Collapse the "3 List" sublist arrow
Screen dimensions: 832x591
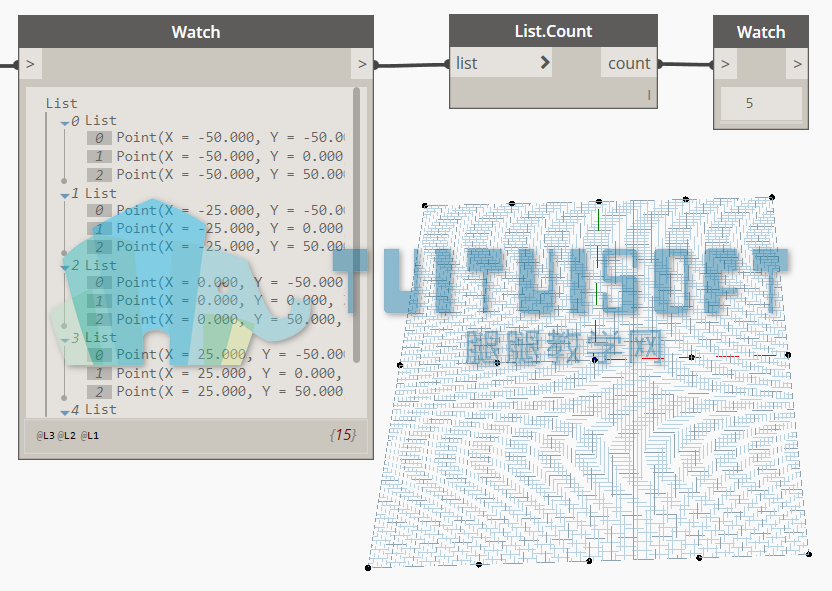click(x=65, y=340)
